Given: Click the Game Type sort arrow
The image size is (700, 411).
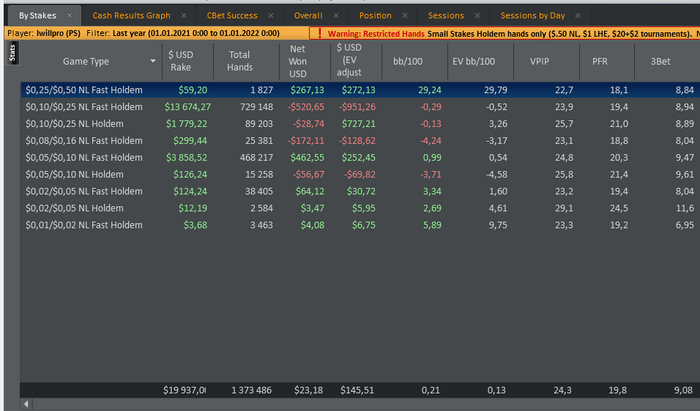Looking at the screenshot, I should (153, 61).
